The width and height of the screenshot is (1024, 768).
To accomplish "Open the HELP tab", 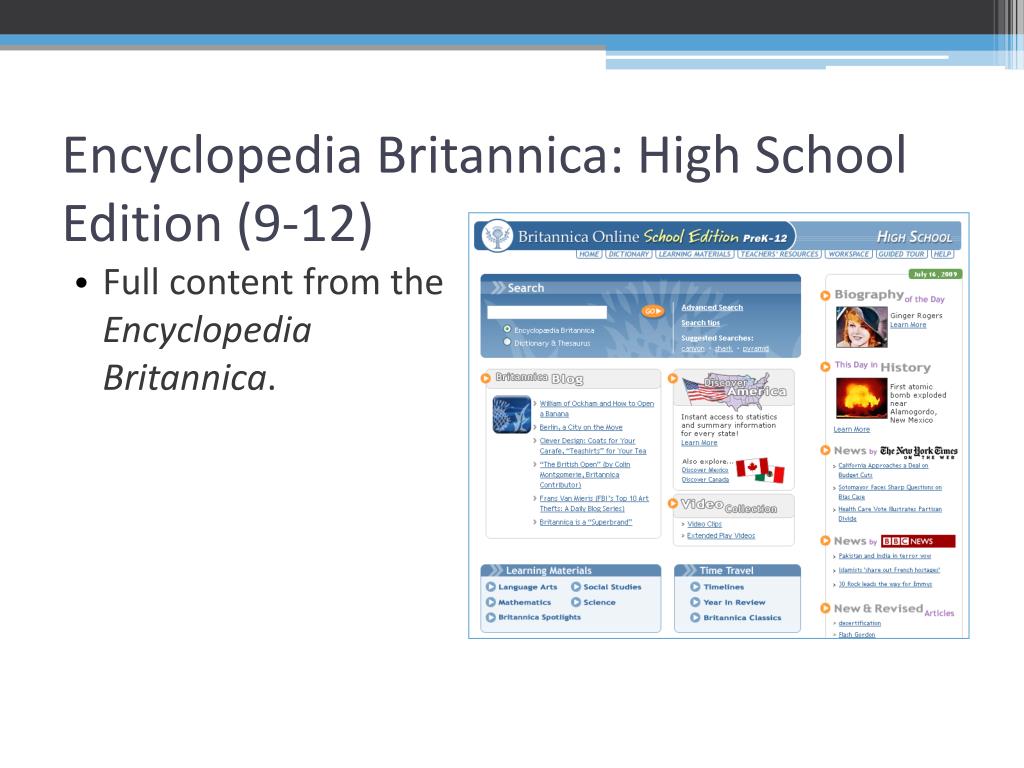I will coord(942,254).
